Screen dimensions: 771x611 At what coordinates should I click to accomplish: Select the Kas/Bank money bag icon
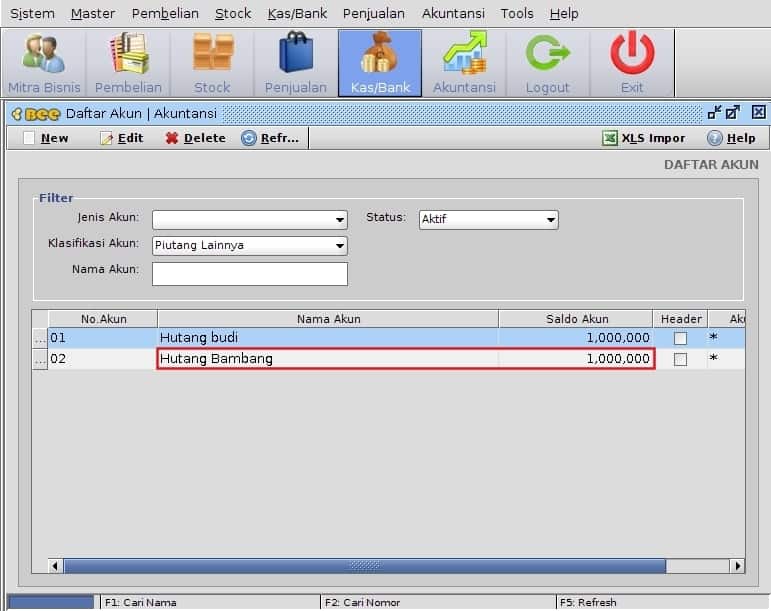click(x=380, y=63)
